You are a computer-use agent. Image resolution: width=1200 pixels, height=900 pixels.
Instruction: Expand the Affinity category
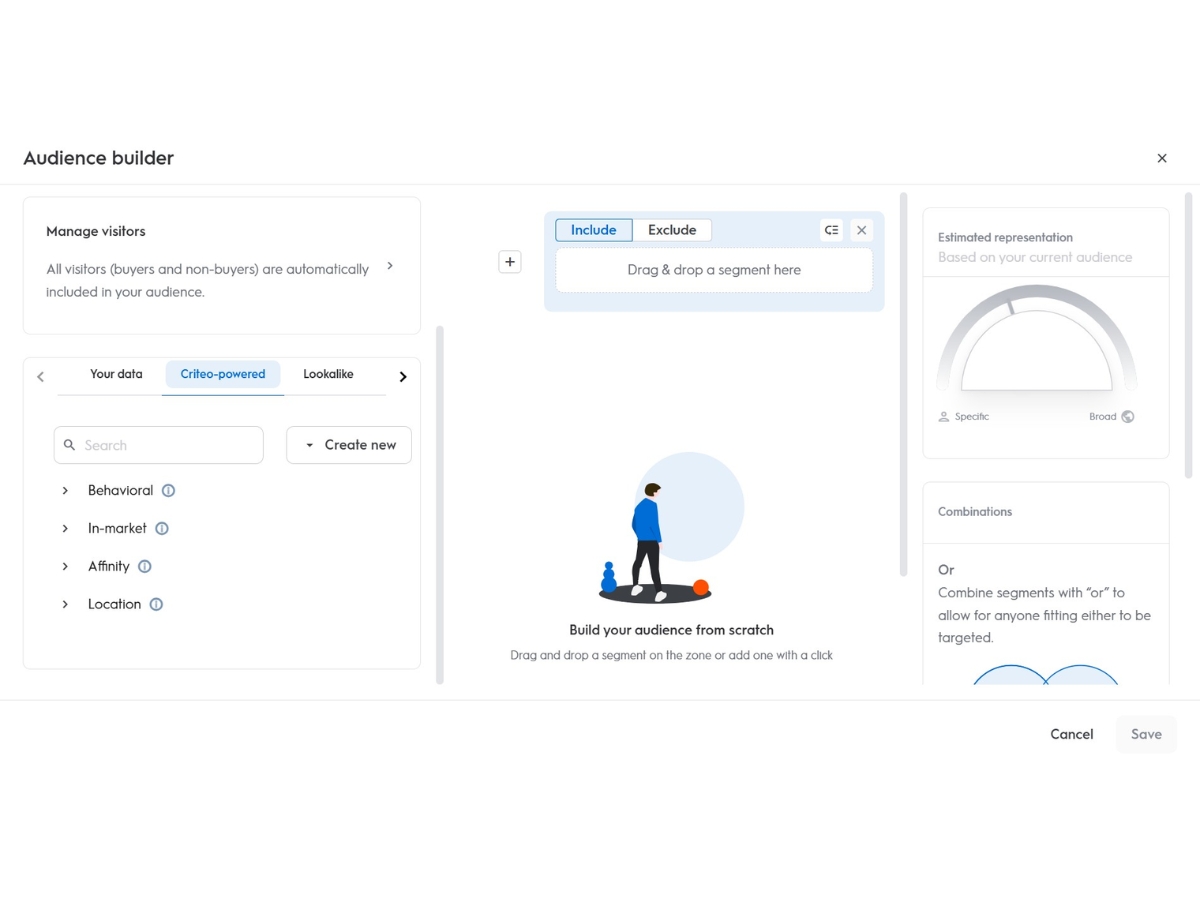pyautogui.click(x=65, y=567)
